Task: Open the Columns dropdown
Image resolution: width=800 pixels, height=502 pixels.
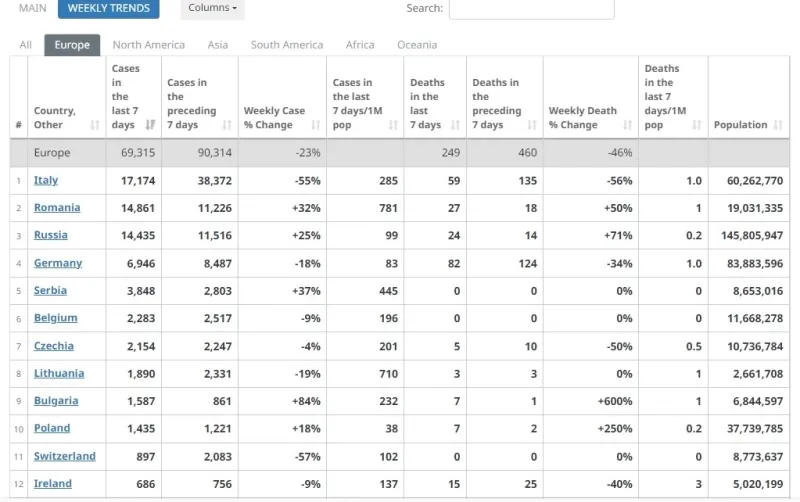Action: tap(212, 8)
